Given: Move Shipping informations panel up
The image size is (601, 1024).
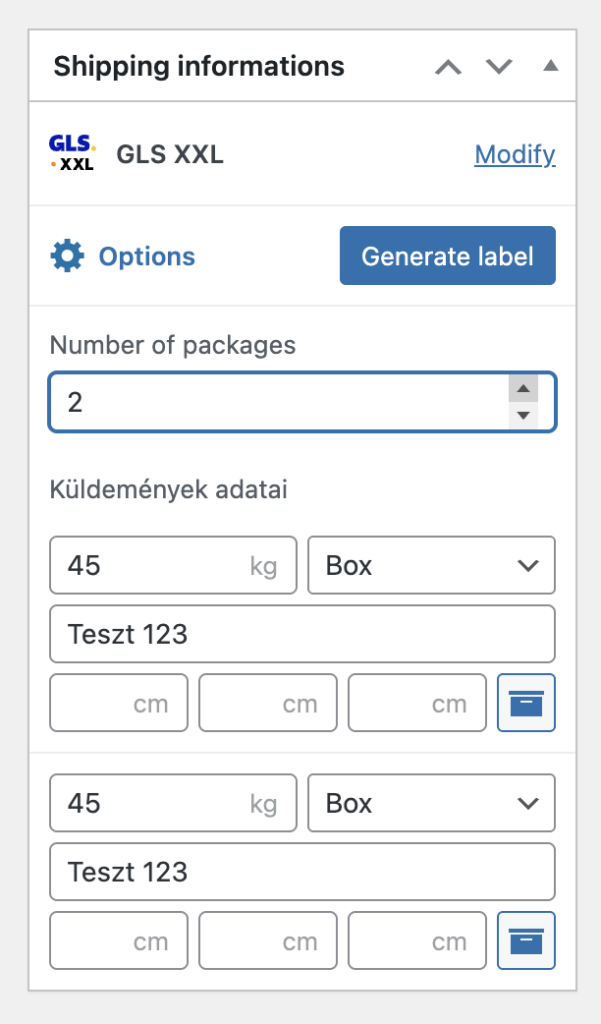Looking at the screenshot, I should [450, 67].
